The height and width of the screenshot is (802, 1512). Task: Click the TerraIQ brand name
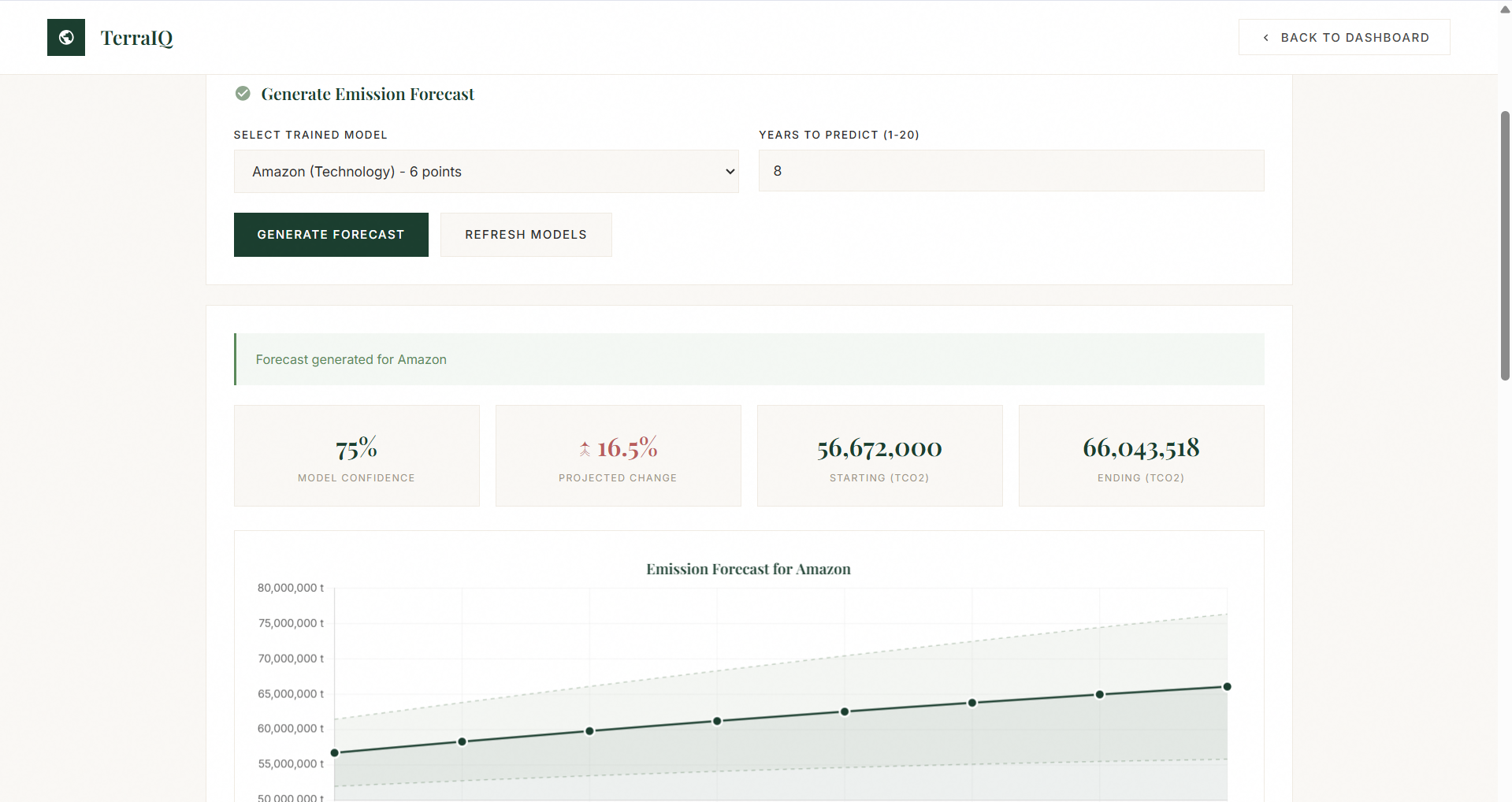pyautogui.click(x=137, y=38)
